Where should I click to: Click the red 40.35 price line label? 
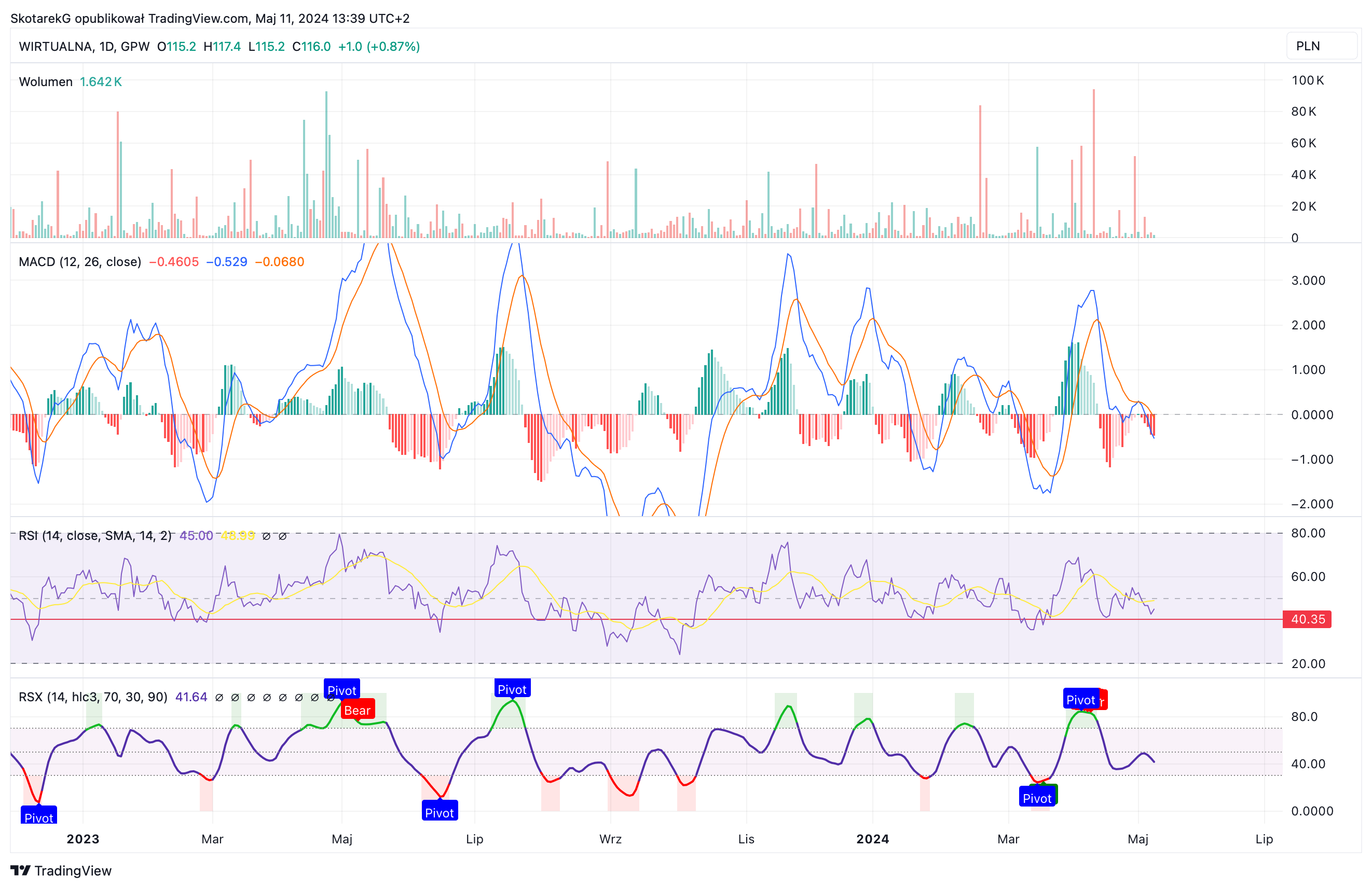1307,619
